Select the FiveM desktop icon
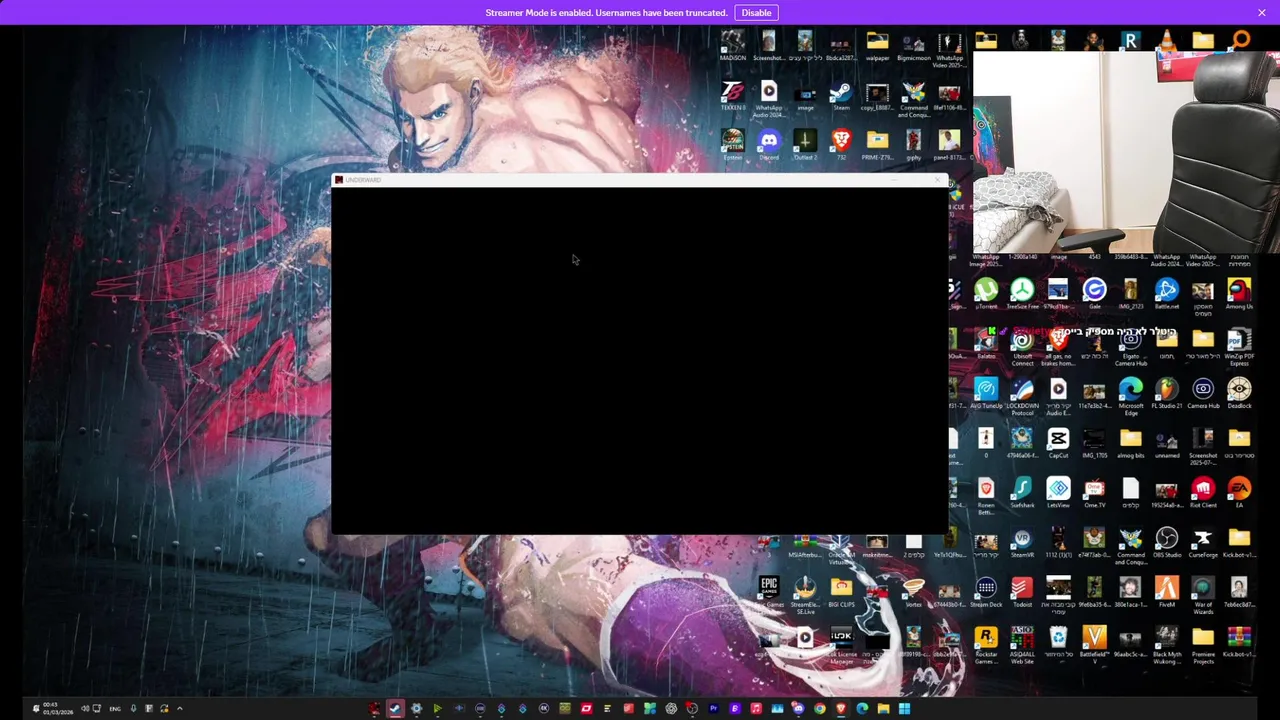This screenshot has width=1280, height=720. pos(1167,593)
